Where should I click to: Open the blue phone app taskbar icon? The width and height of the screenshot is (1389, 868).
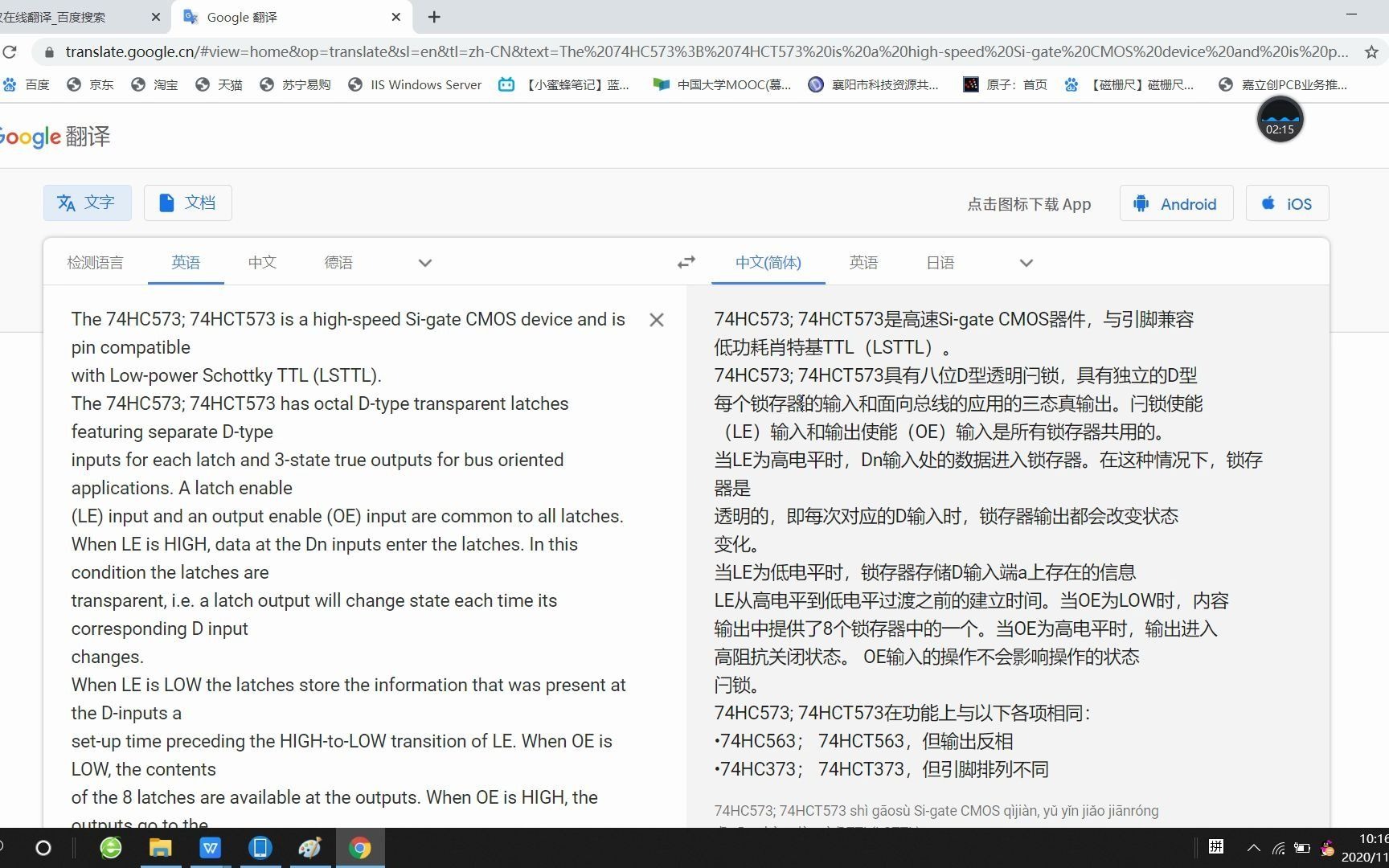point(260,848)
